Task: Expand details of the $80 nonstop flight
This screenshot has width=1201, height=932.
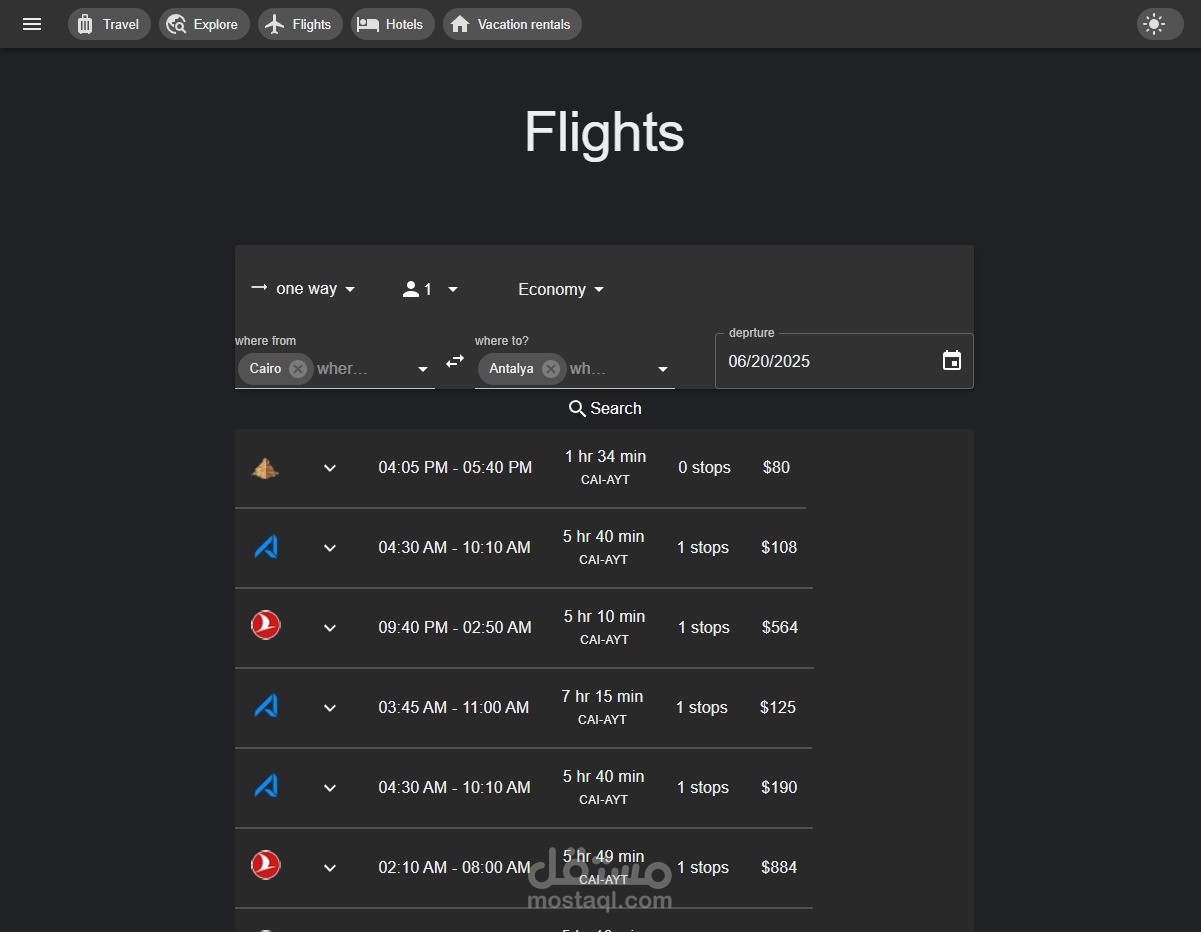Action: click(x=330, y=468)
